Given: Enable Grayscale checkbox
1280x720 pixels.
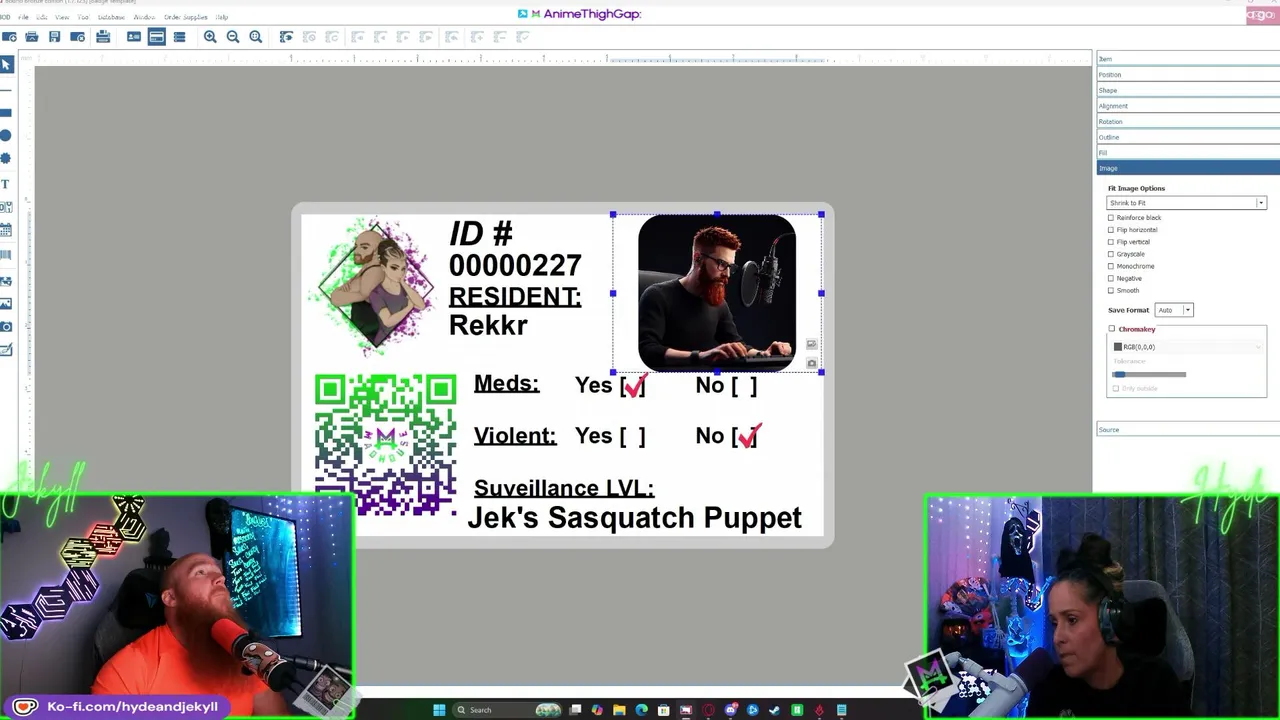Looking at the screenshot, I should tap(1111, 254).
